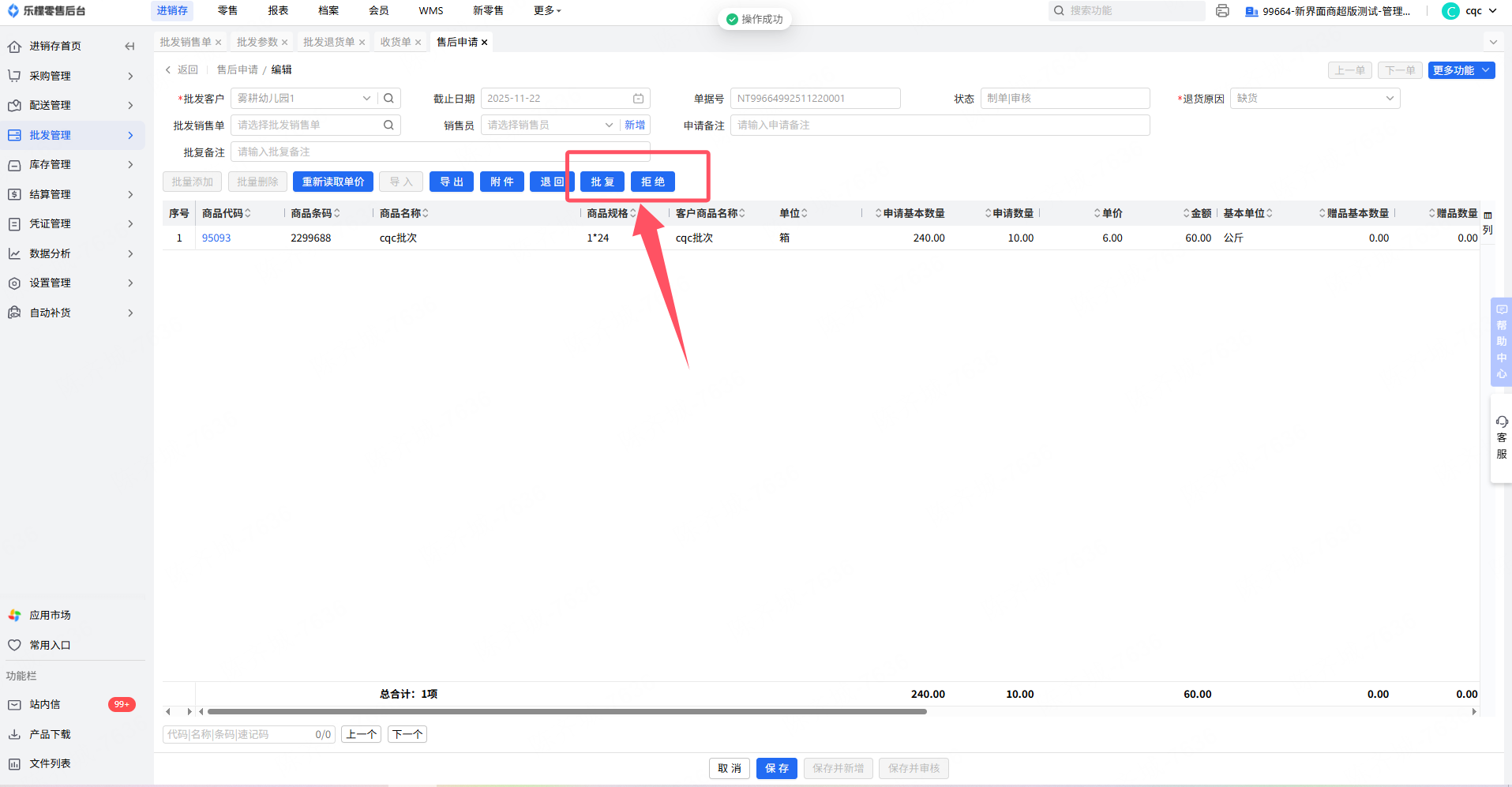Click the search icon beside 批发客户 field
Viewport: 1512px width, 787px height.
[388, 99]
